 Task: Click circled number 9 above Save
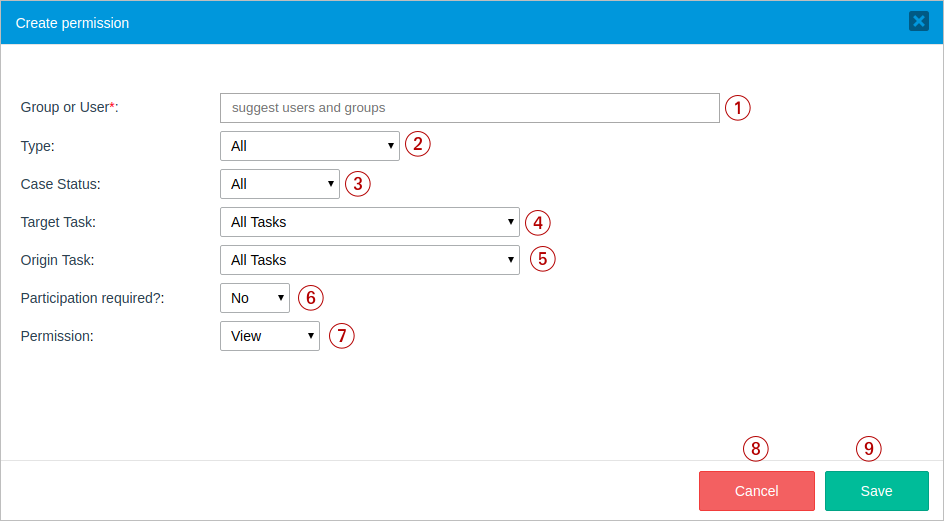click(869, 449)
